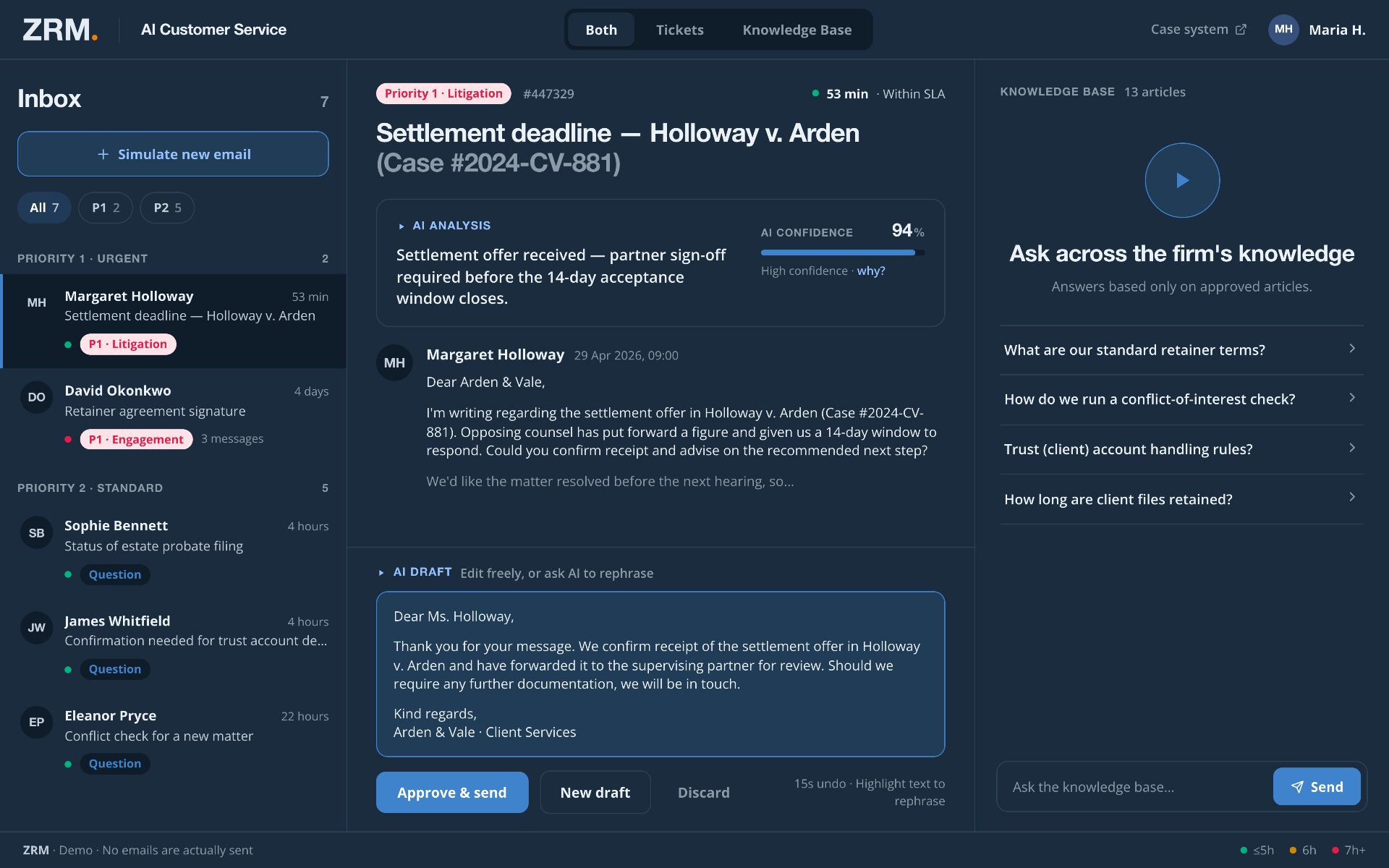Click the green dot legend for ≤5h

[x=1244, y=851]
